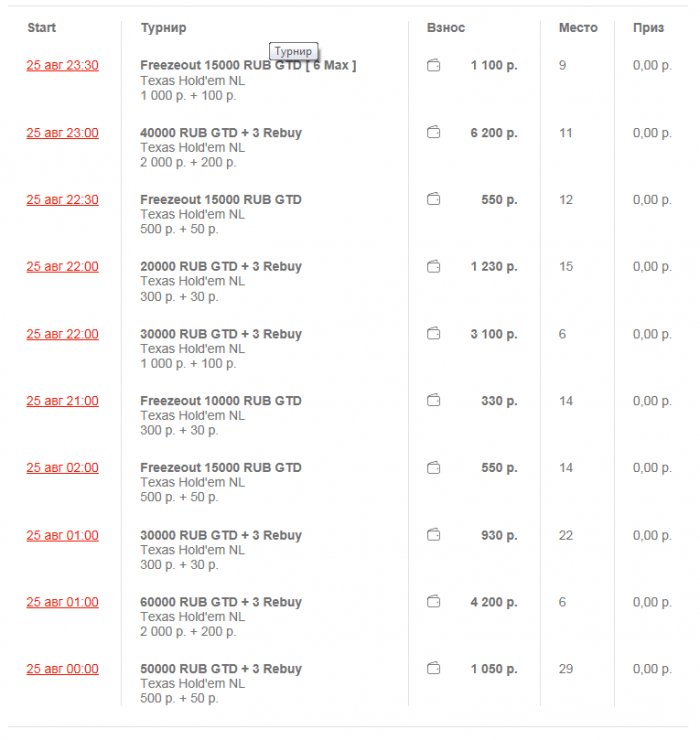
Task: Select the Freezeout 15000 RUB GTD [6 Max] tournament
Action: 248,66
